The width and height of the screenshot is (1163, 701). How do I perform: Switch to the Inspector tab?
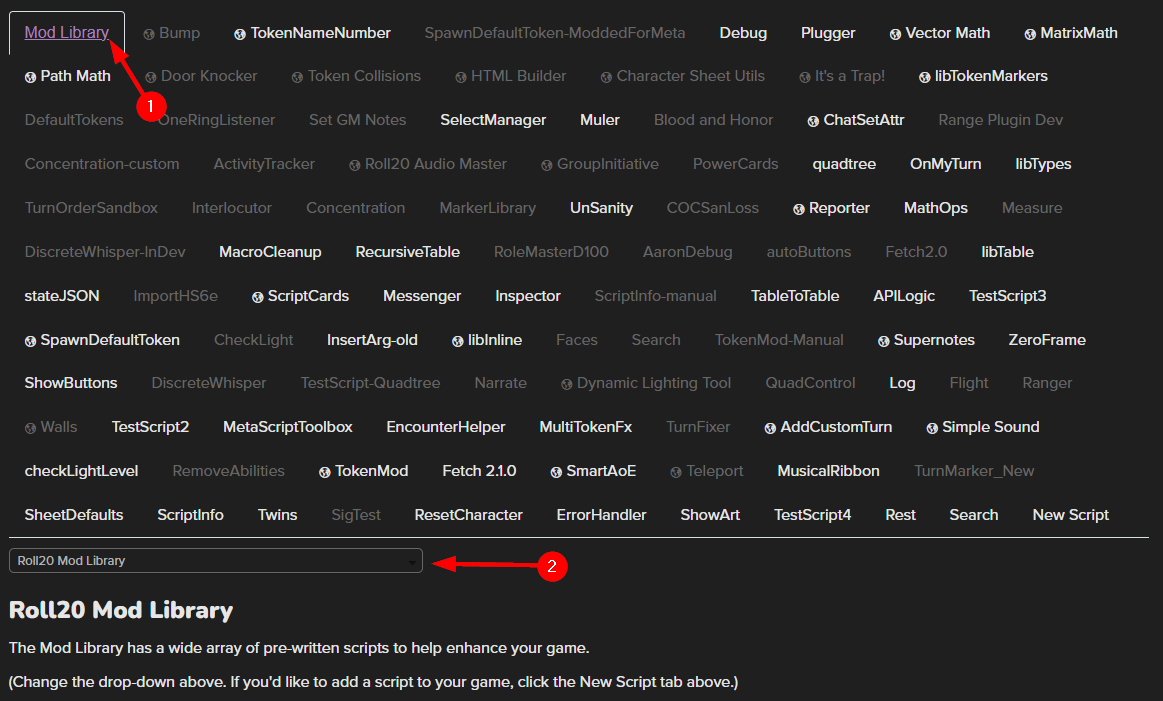(x=527, y=295)
